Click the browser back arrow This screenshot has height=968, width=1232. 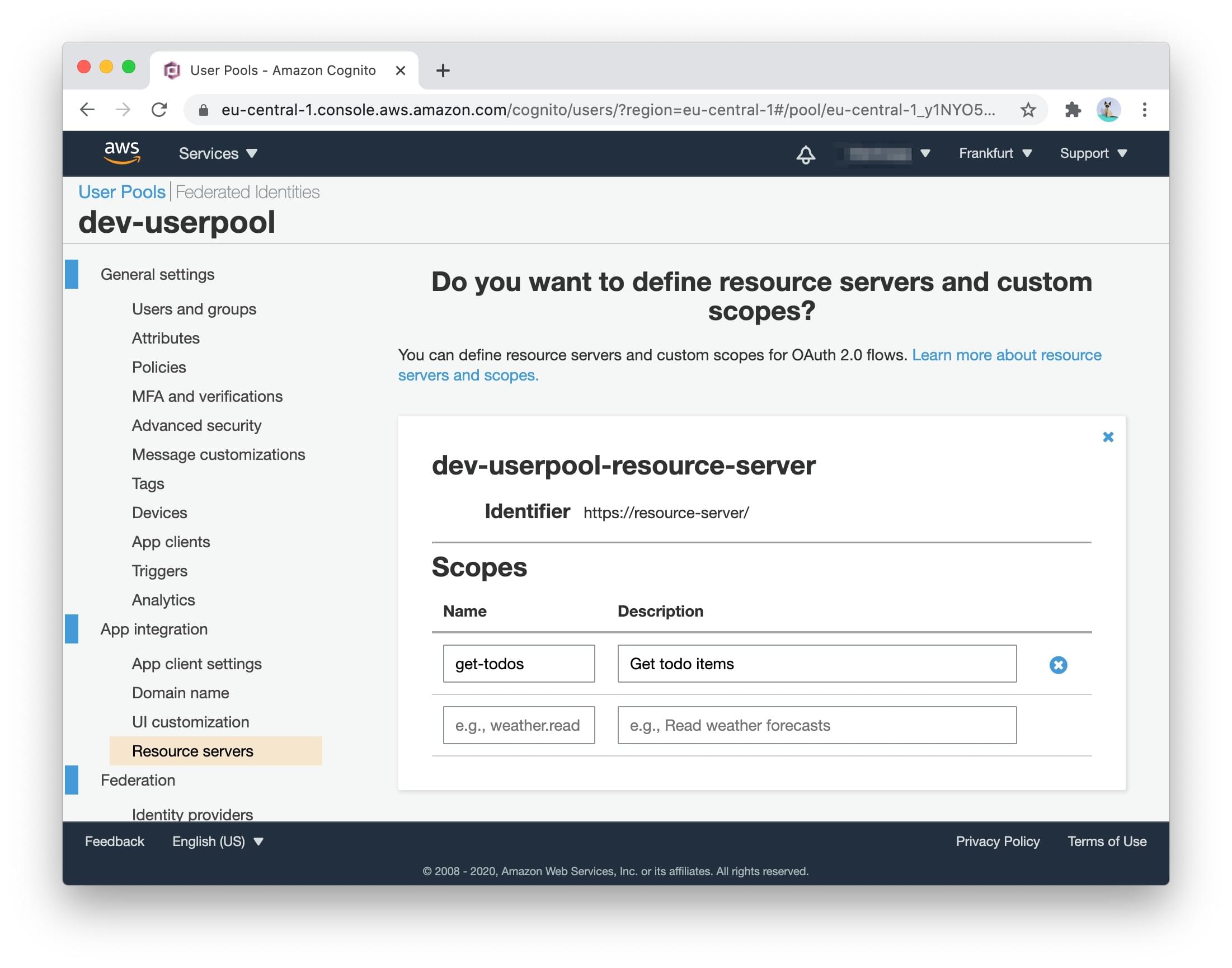87,109
